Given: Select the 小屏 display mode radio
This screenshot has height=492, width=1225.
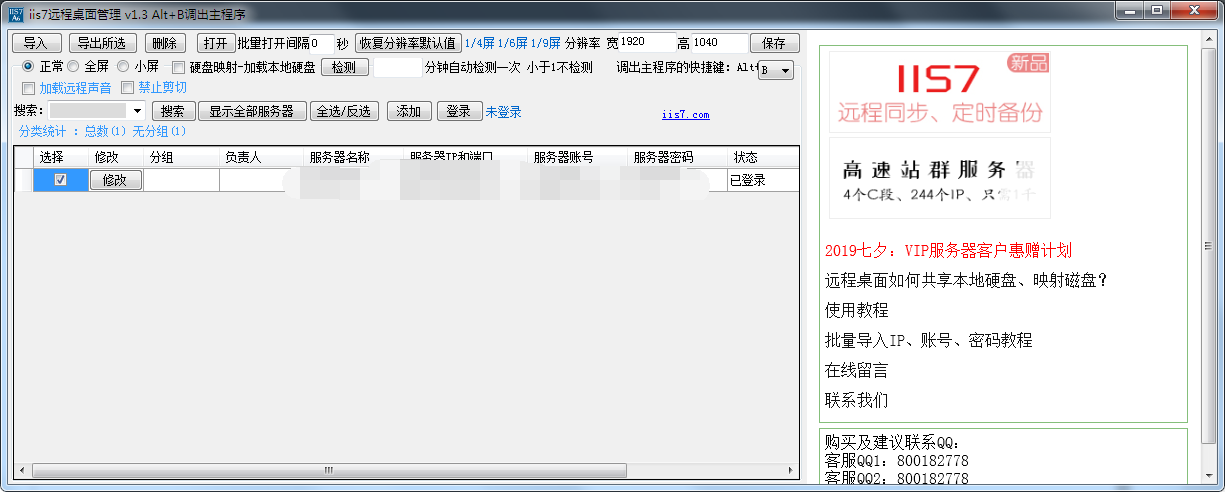Looking at the screenshot, I should pyautogui.click(x=123, y=67).
